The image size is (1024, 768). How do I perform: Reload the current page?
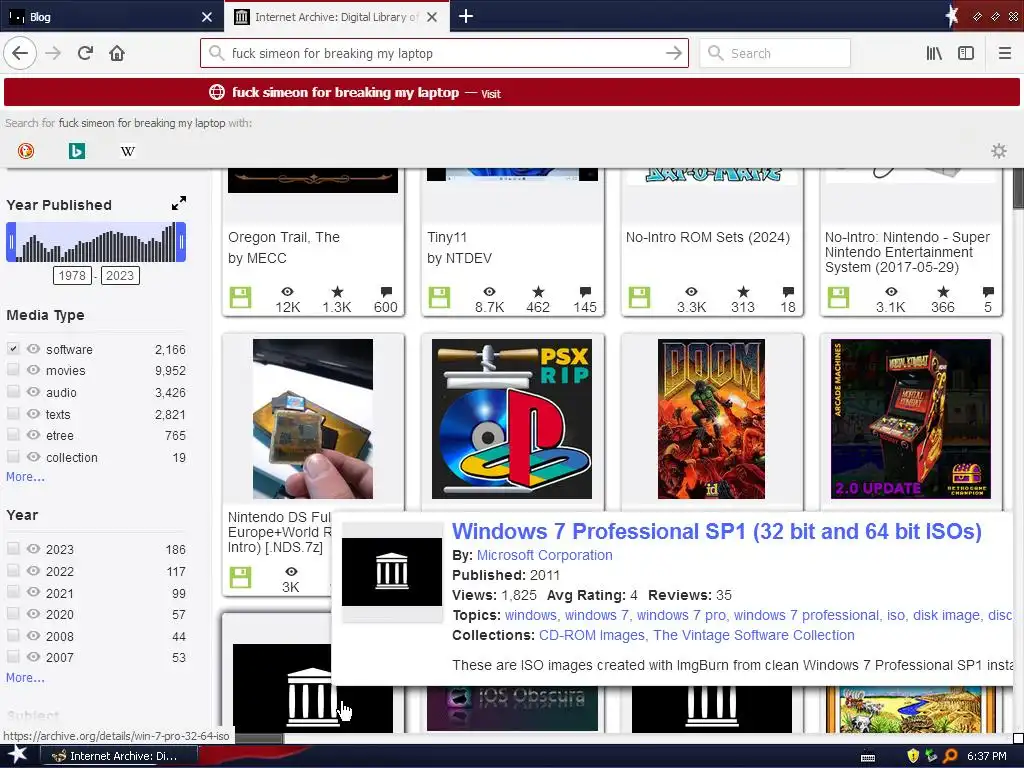(x=85, y=53)
